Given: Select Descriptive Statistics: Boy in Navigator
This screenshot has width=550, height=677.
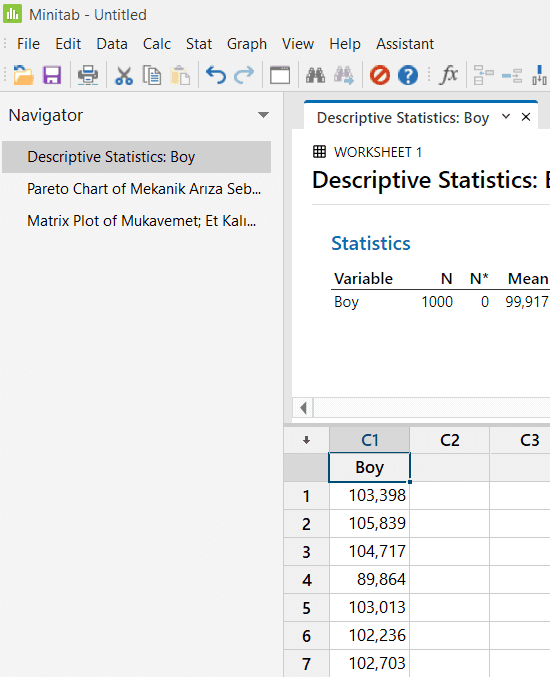Looking at the screenshot, I should (136, 157).
